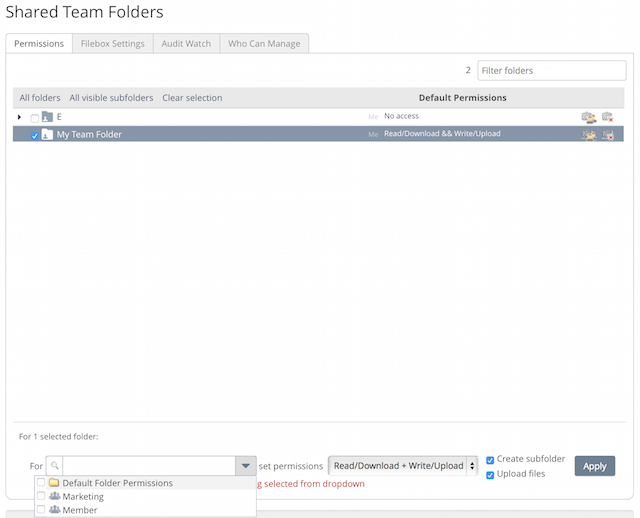Click the folder icon for folder E
The image size is (640, 518).
point(47,117)
